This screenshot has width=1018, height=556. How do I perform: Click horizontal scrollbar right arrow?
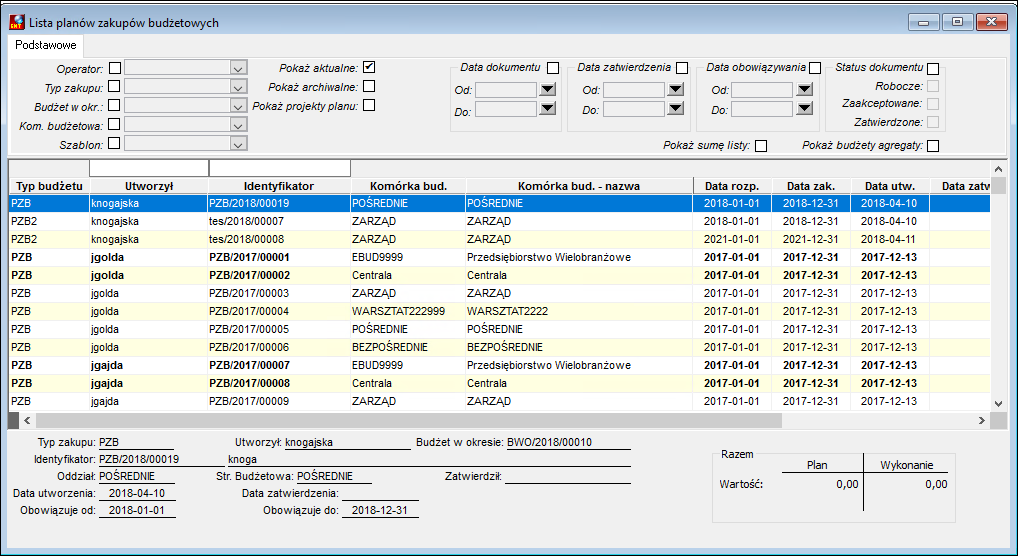[x=982, y=421]
